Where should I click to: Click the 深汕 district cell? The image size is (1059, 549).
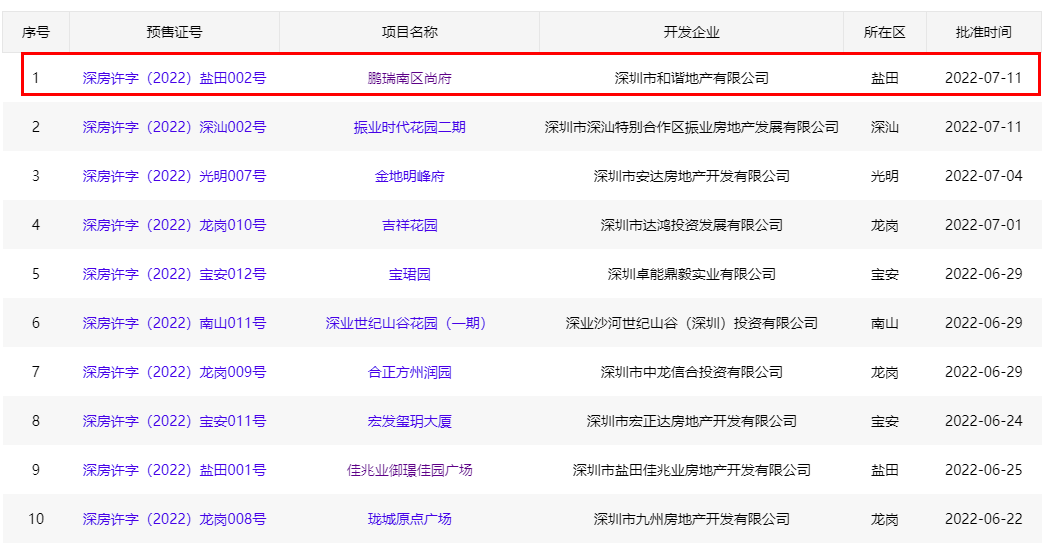885,127
